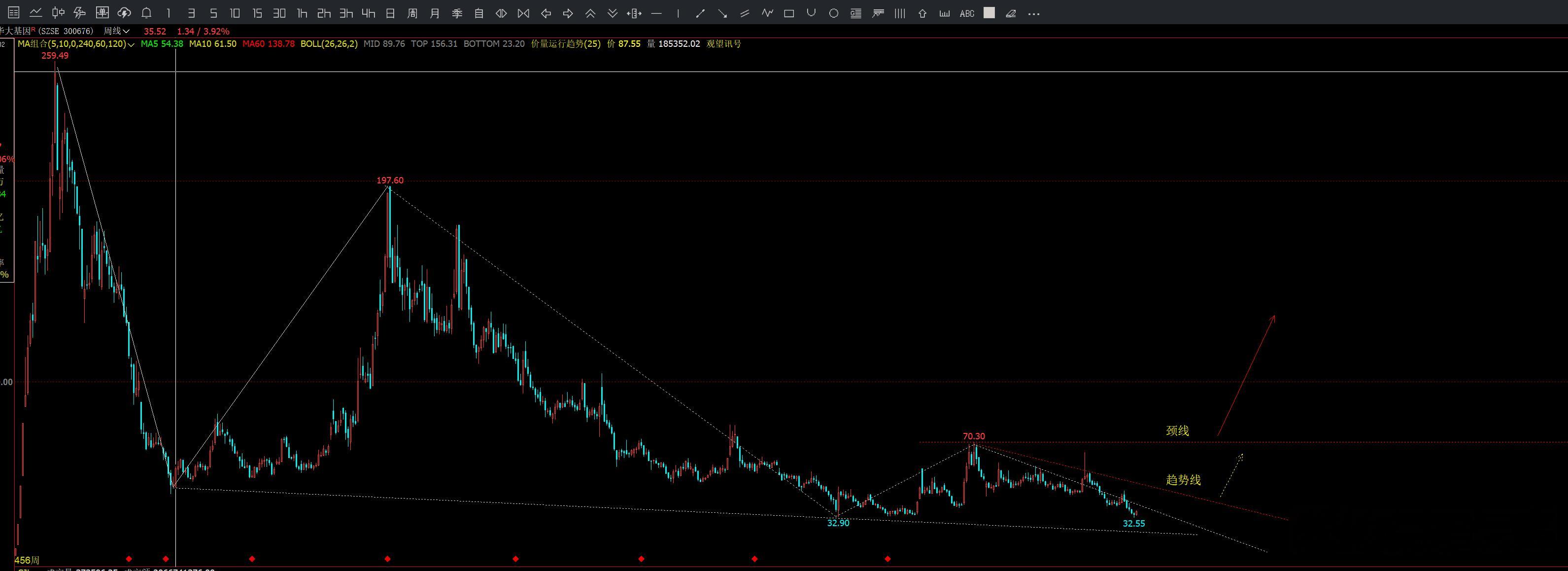The image size is (1568, 571).
Task: Click the double chevron up icon
Action: coord(590,13)
